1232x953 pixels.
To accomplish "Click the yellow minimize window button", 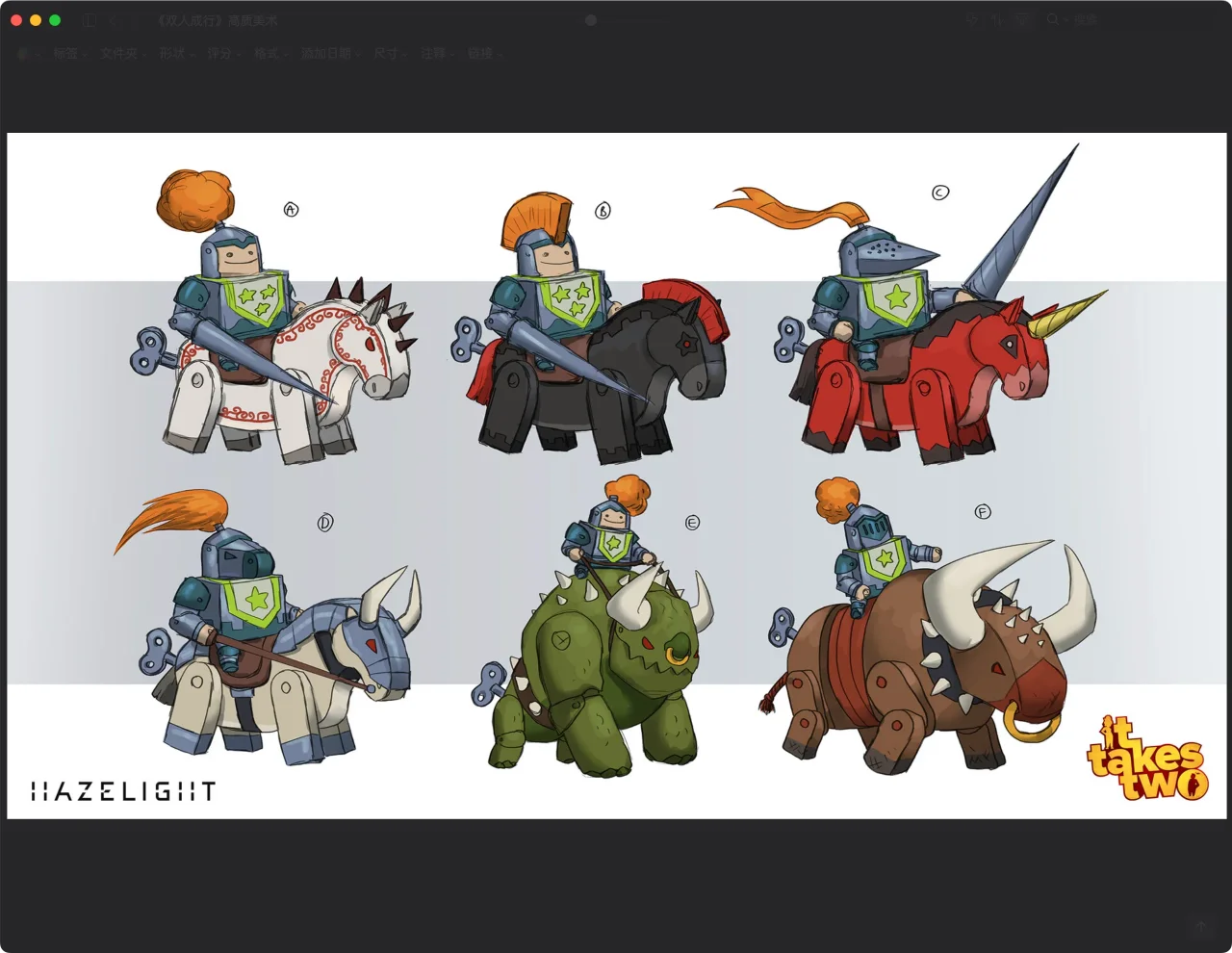I will [36, 20].
